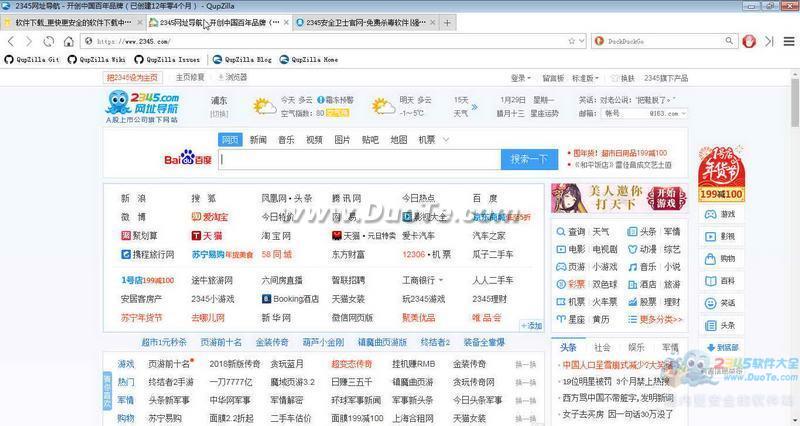The image size is (800, 426).
Task: Go to the browser home page icon
Action: 69,41
